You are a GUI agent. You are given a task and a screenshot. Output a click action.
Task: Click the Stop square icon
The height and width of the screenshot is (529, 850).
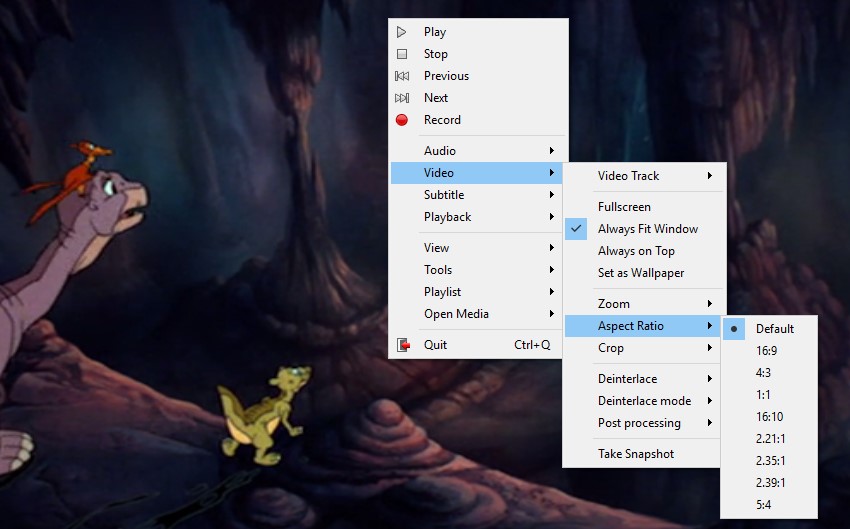(x=402, y=54)
